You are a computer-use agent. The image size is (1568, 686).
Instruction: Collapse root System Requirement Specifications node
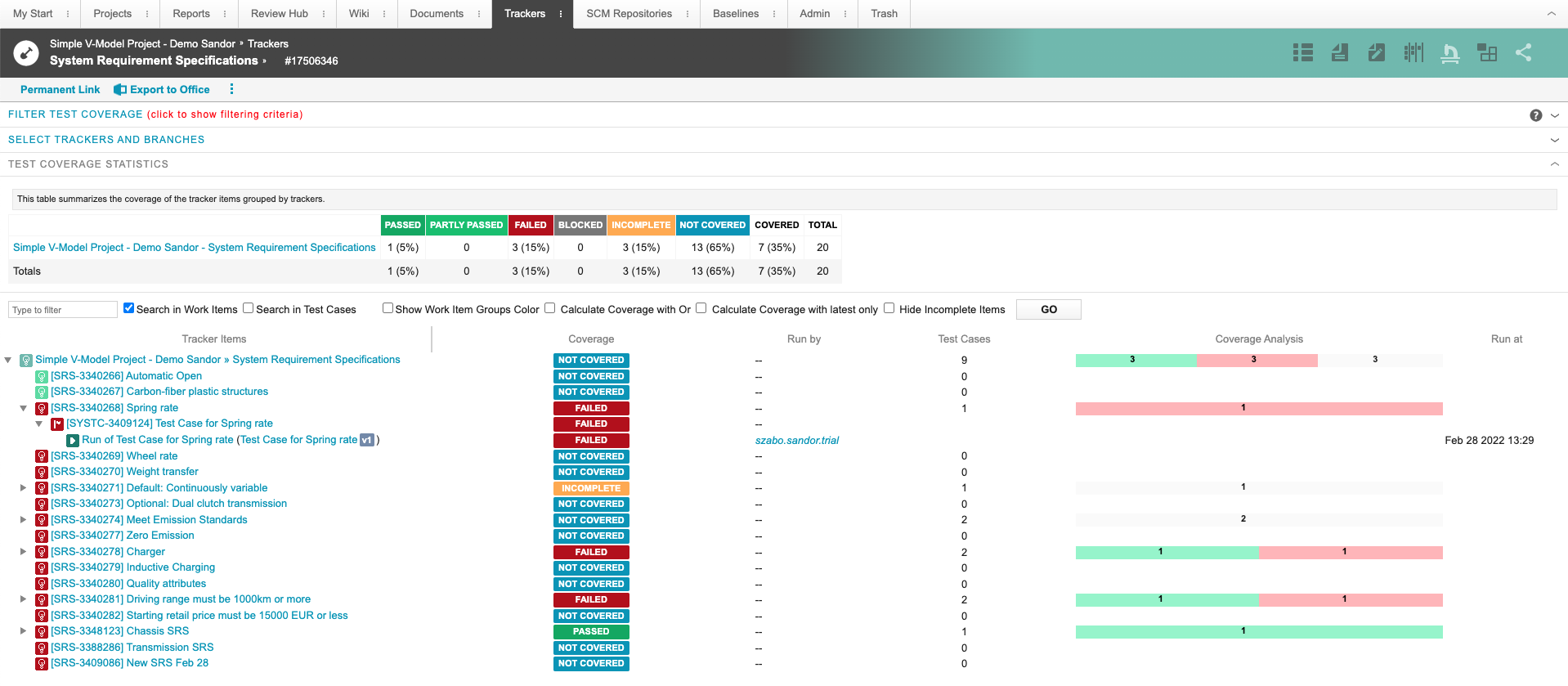[x=8, y=361]
